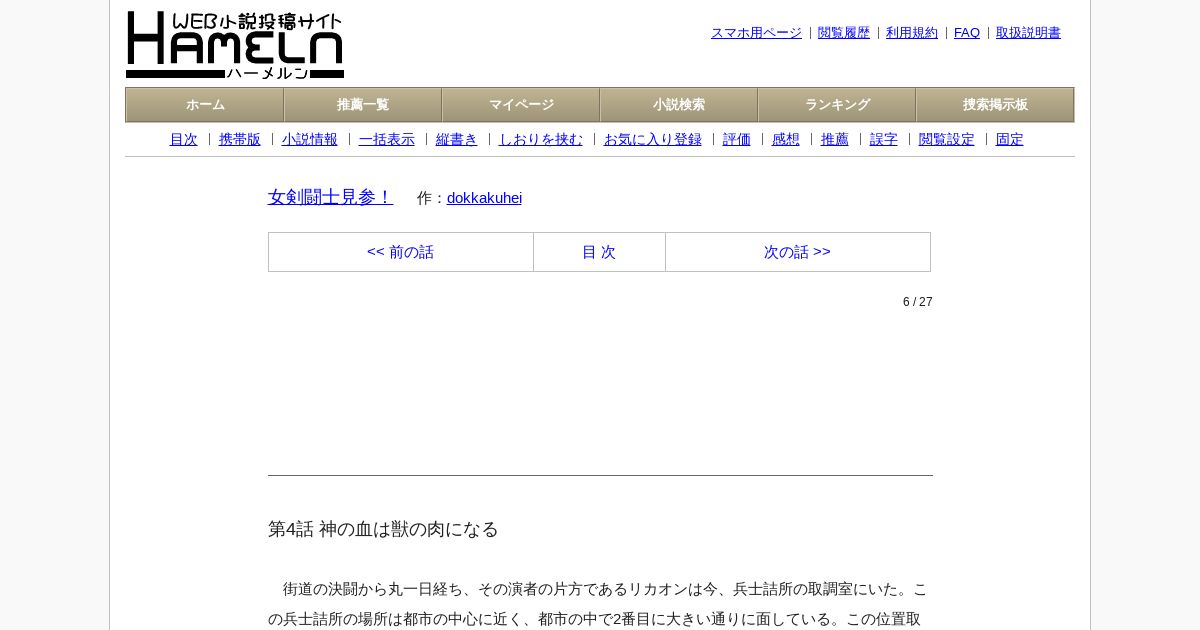This screenshot has height=630, width=1200.
Task: Select 一括表示 option
Action: coord(387,139)
